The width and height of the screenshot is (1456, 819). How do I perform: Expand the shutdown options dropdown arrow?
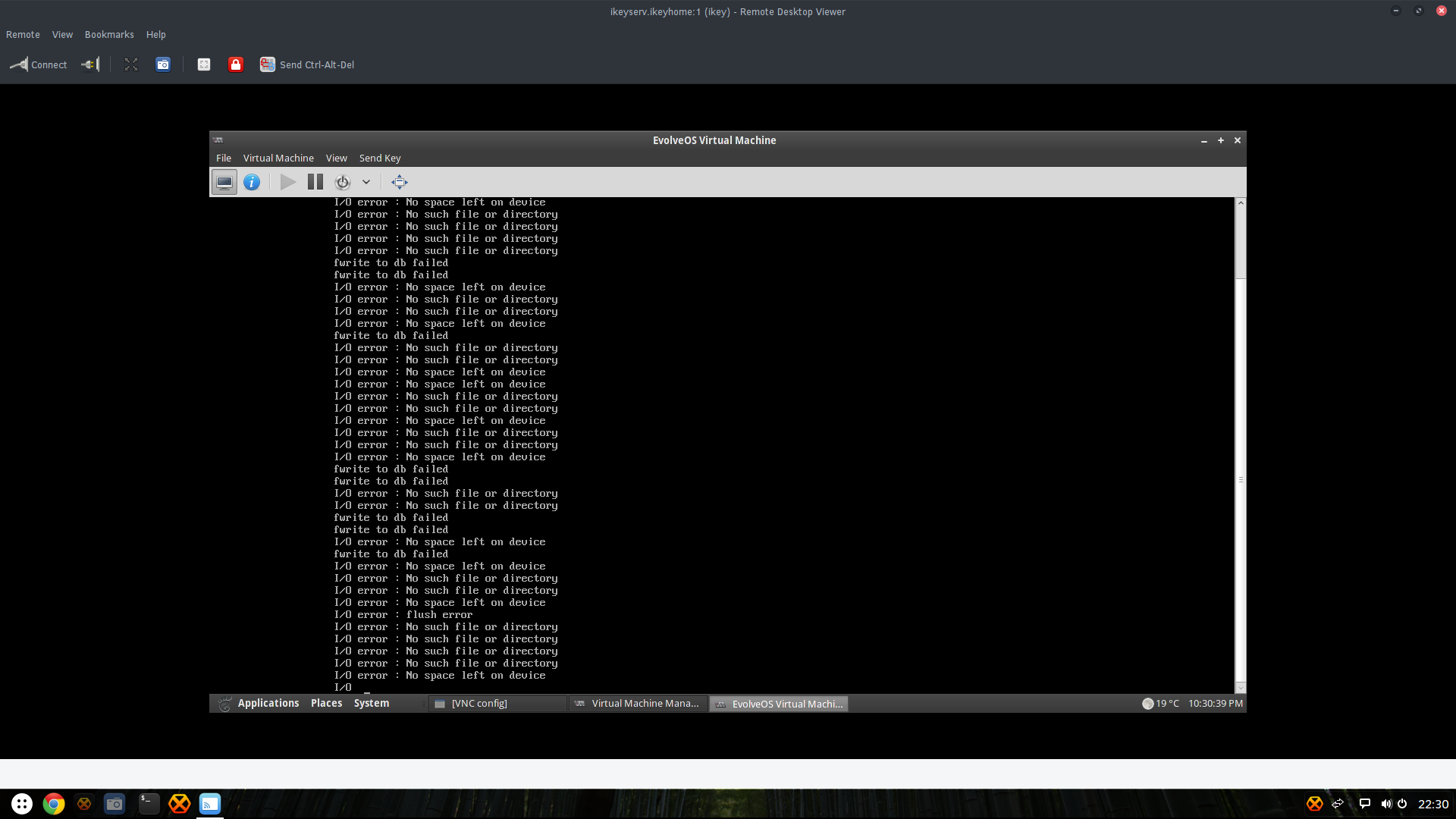(366, 182)
